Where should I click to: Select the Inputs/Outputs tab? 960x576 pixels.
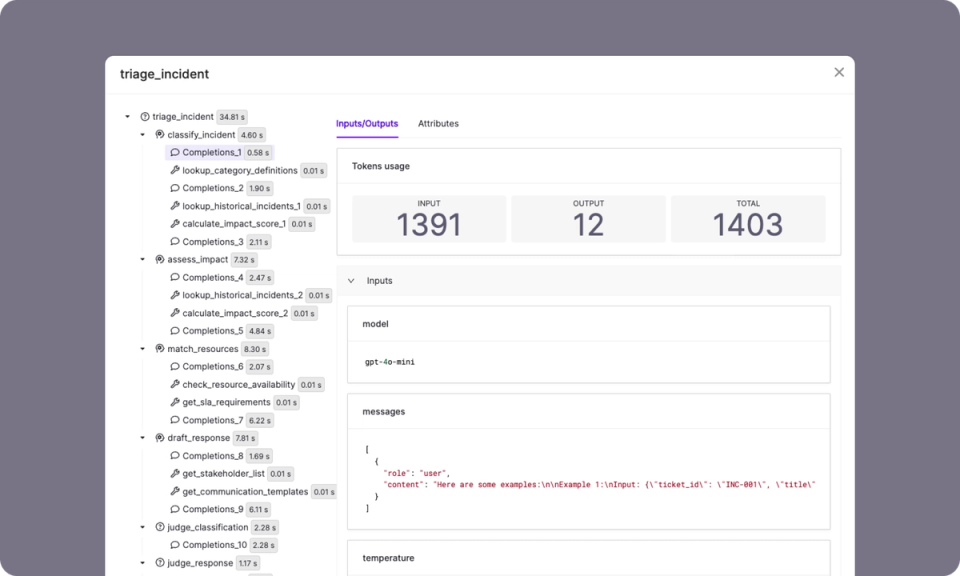(365, 124)
